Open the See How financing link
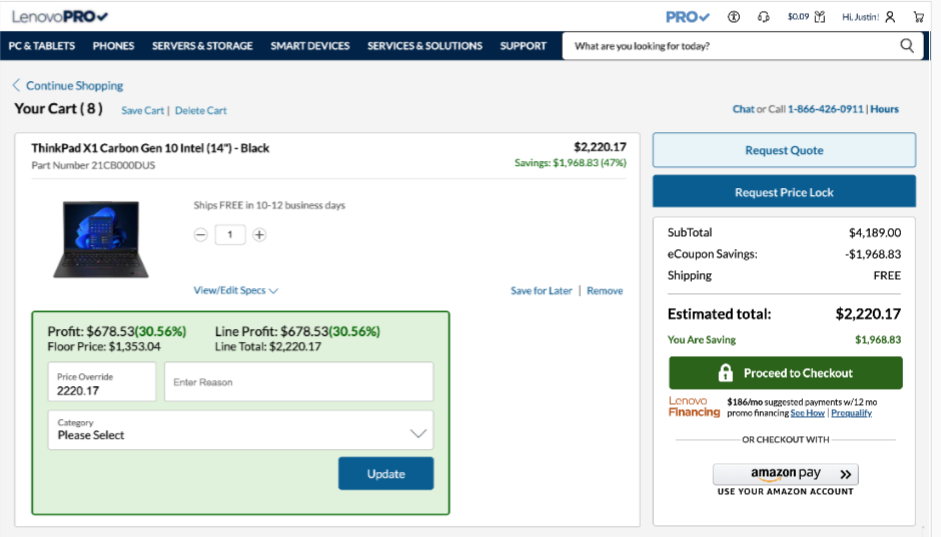 [x=807, y=413]
